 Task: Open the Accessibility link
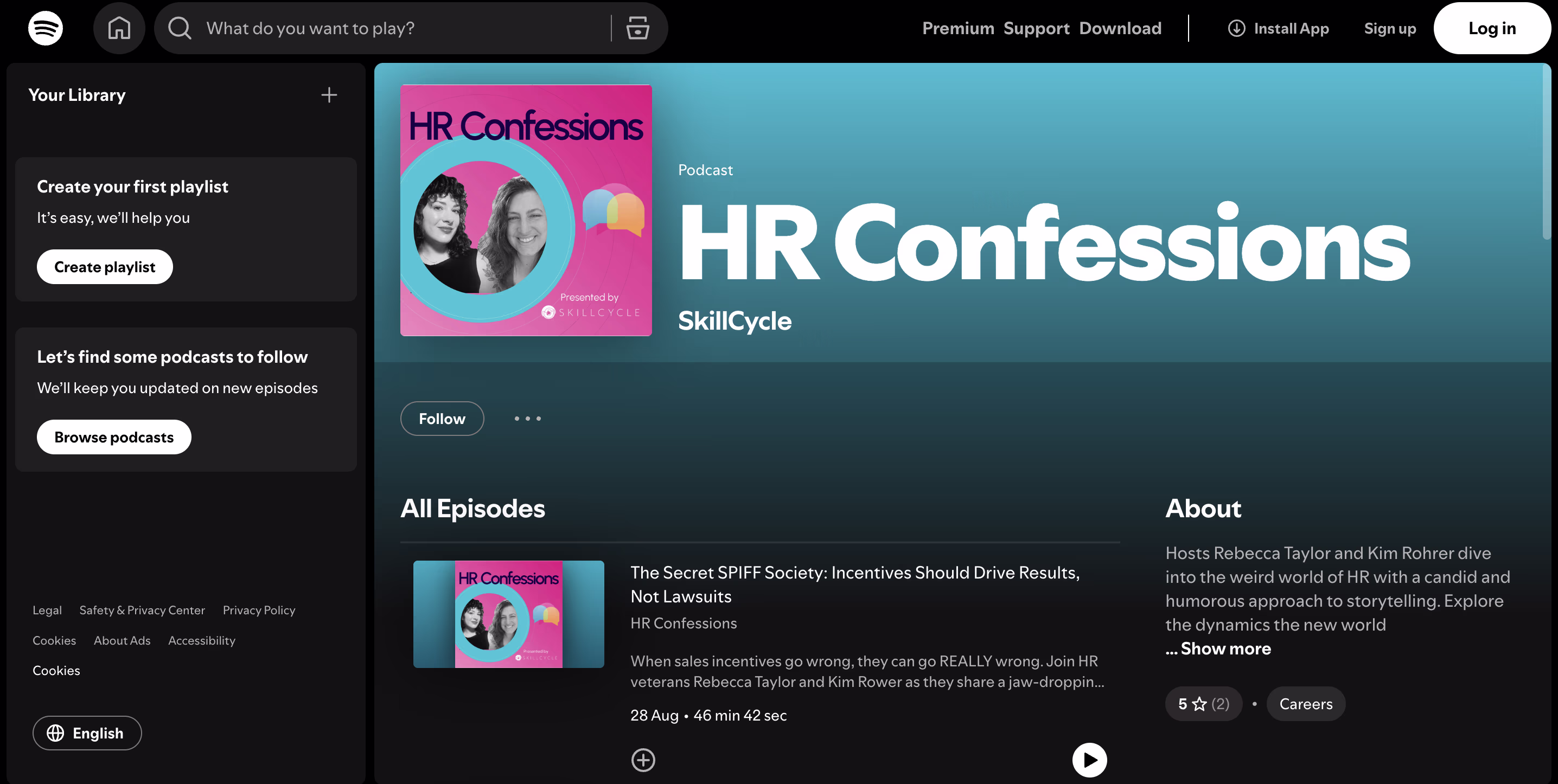click(201, 640)
